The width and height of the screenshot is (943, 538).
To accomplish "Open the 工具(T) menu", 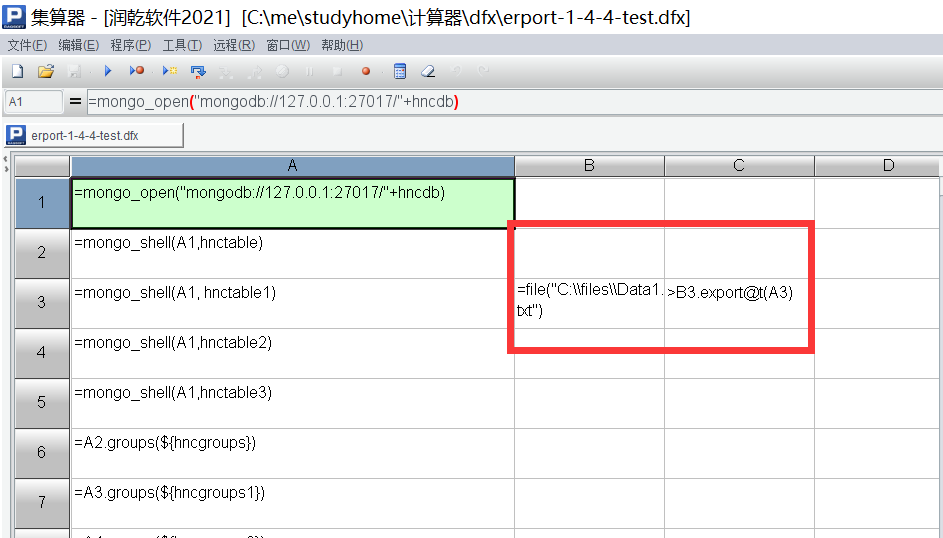I will tap(182, 45).
